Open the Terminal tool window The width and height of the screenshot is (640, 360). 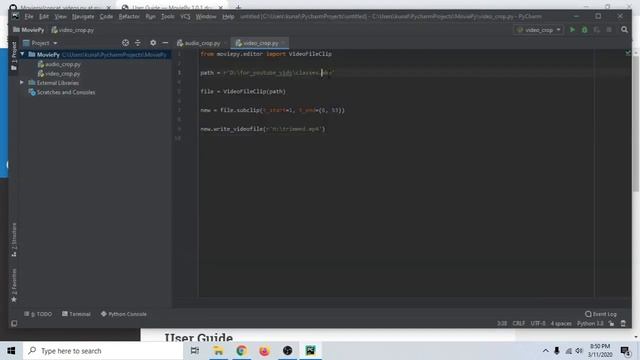[x=76, y=314]
